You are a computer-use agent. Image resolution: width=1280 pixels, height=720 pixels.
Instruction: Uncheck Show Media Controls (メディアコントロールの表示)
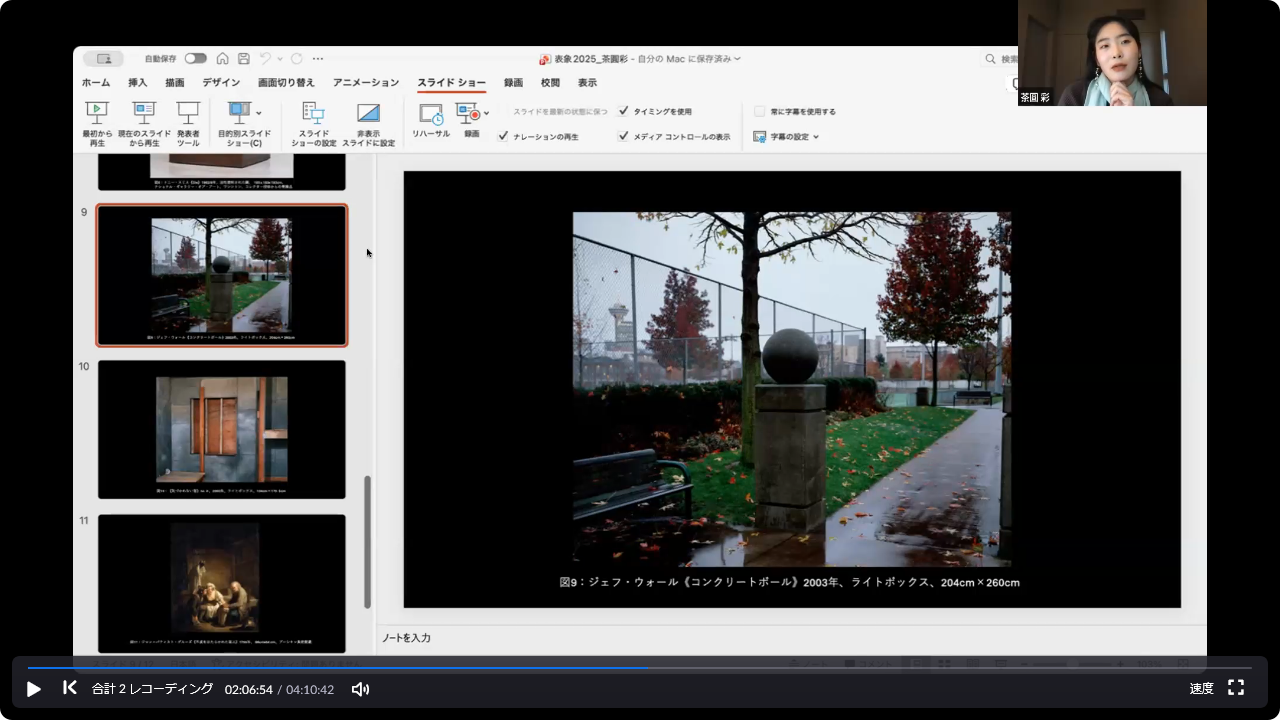[x=624, y=136]
